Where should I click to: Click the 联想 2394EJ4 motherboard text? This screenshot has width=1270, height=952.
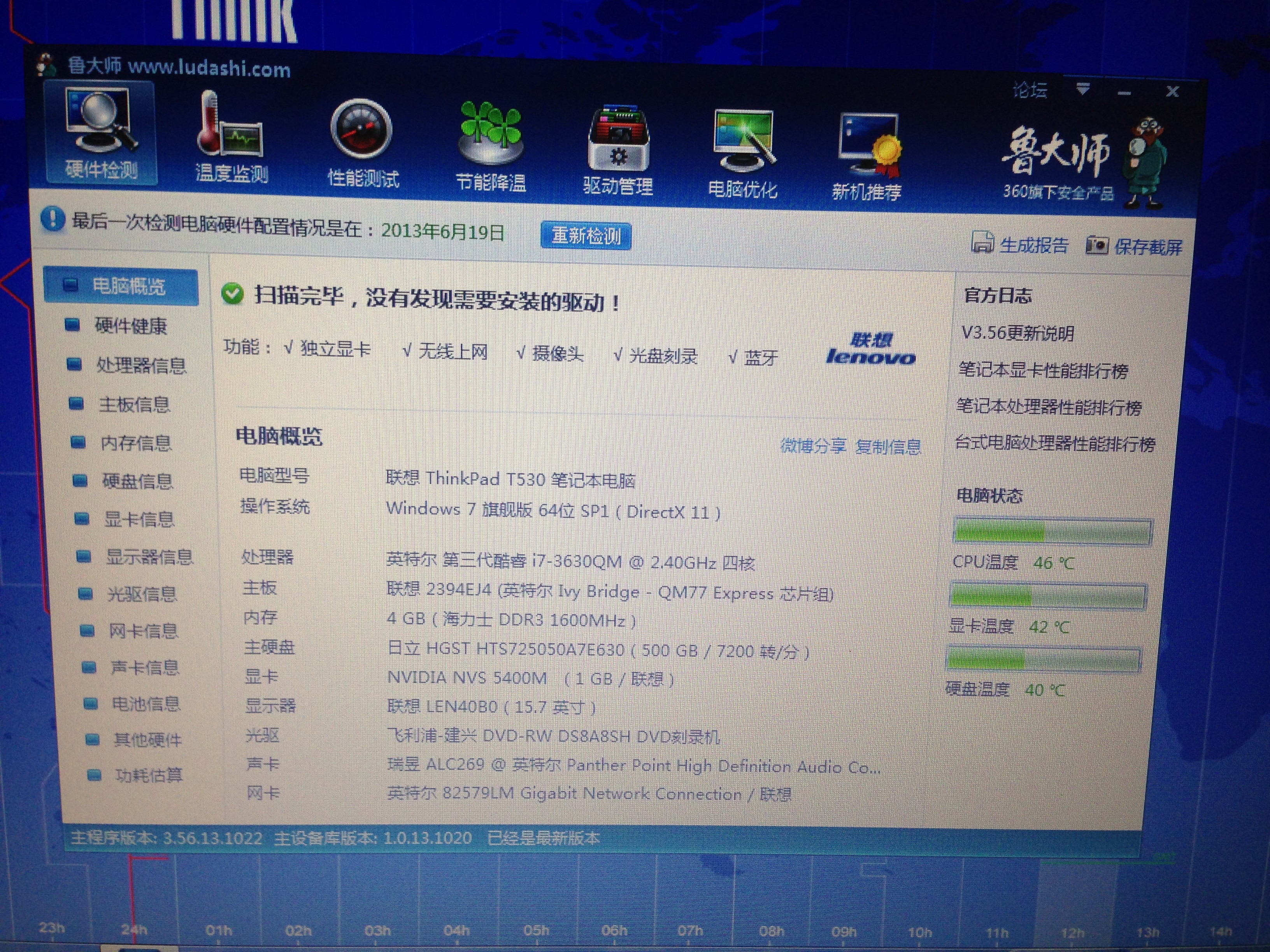coord(610,591)
